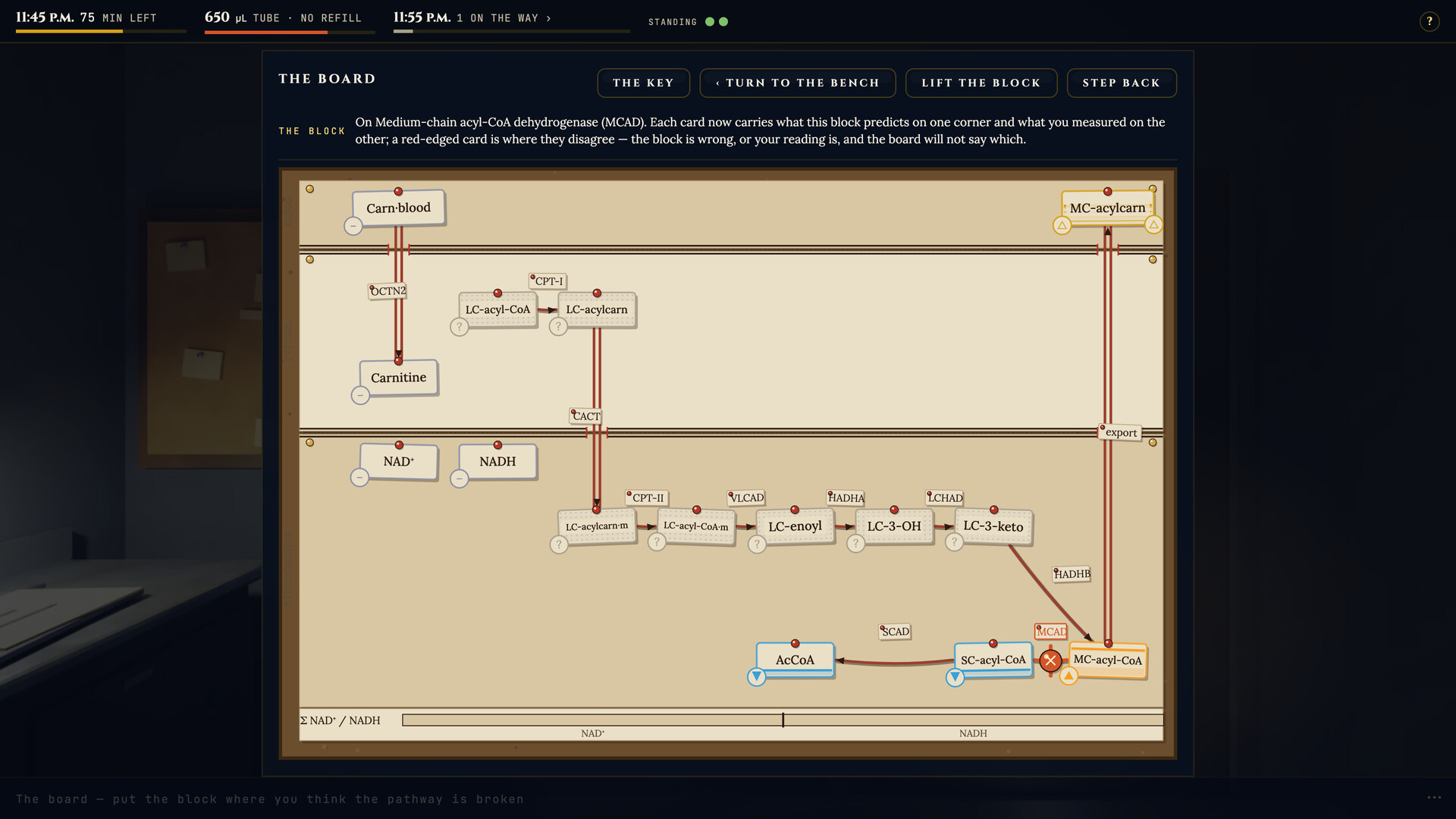Click the minus badge on Carnitine card

[x=360, y=395]
